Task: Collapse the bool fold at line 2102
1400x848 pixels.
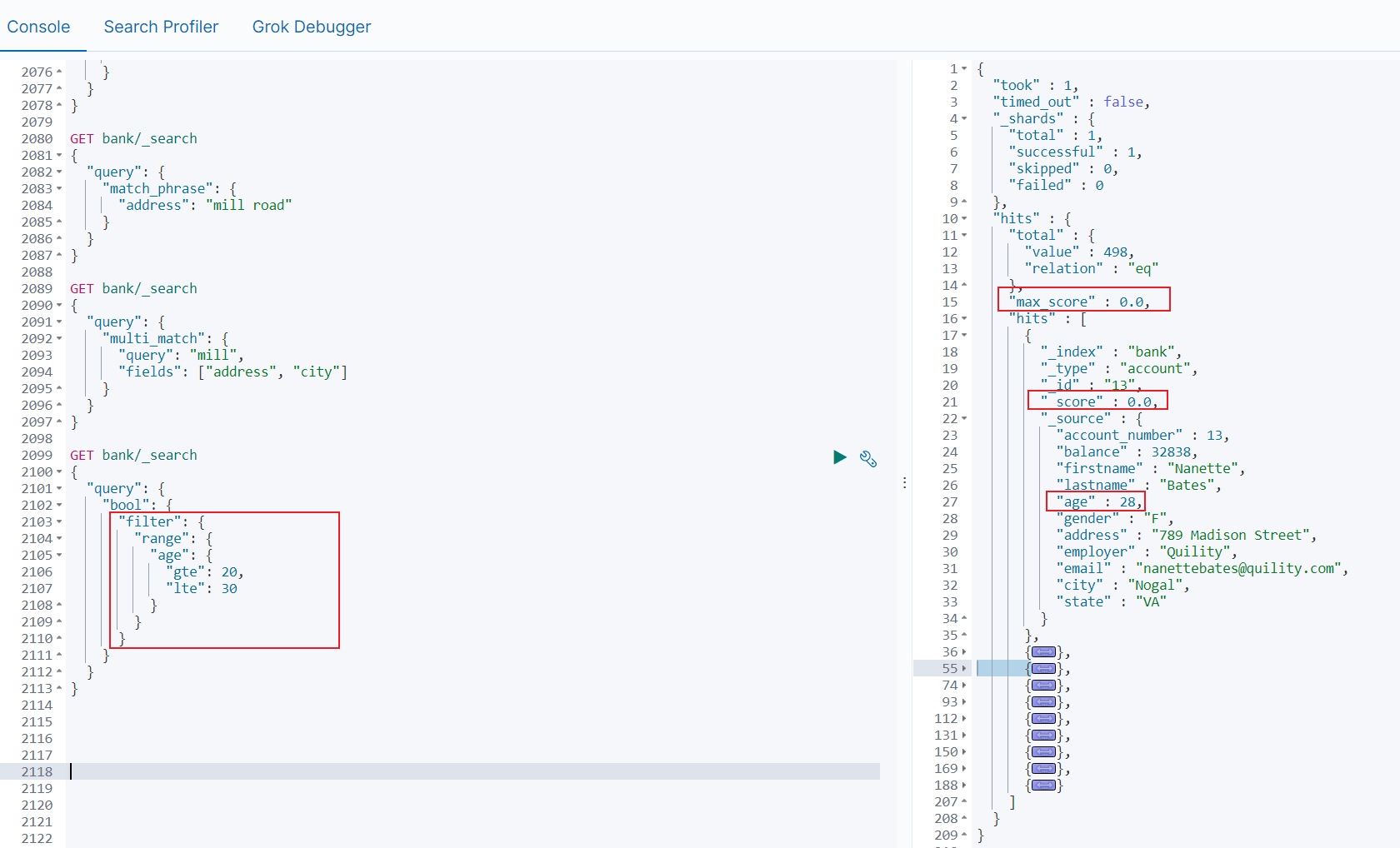Action: [59, 505]
